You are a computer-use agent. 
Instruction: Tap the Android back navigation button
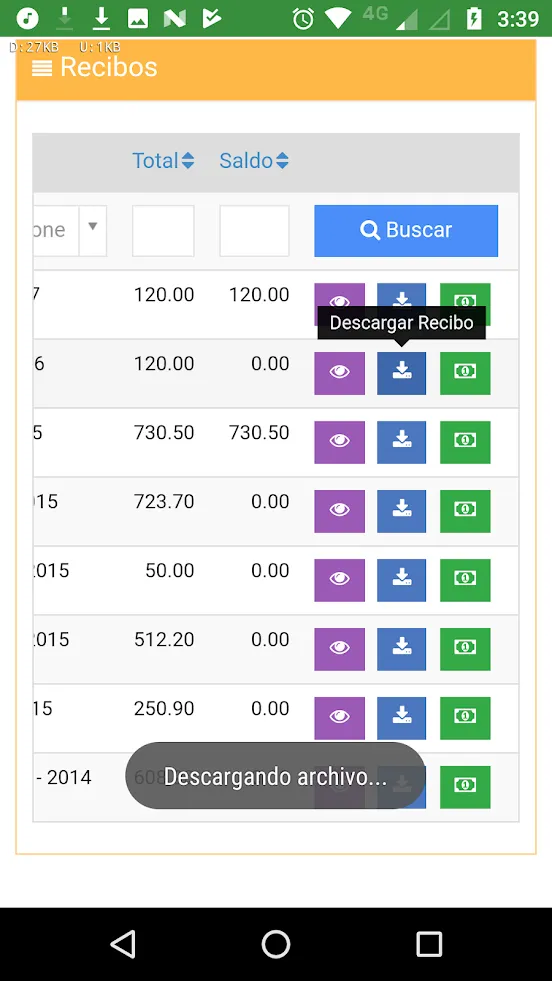click(123, 944)
